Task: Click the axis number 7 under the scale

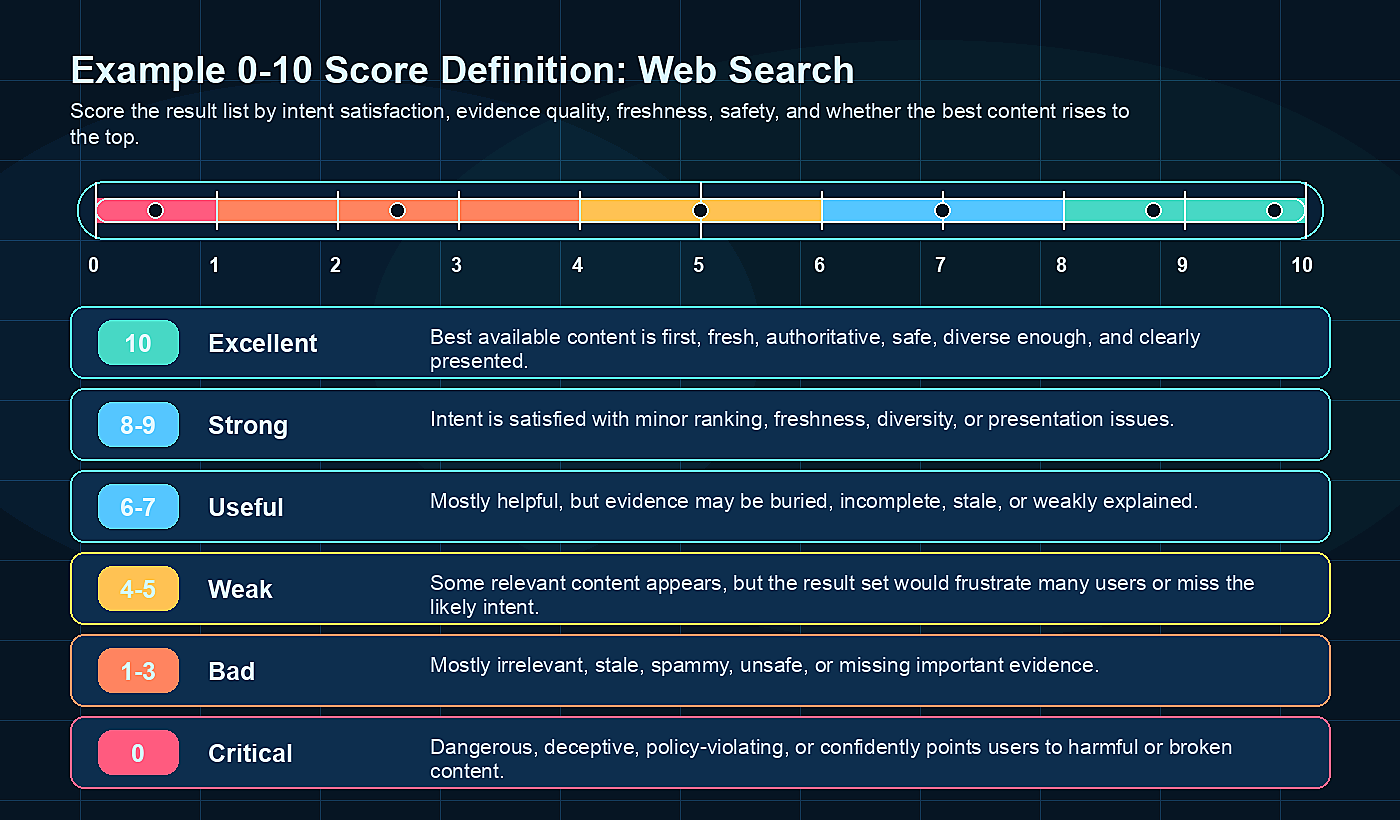Action: [x=941, y=266]
